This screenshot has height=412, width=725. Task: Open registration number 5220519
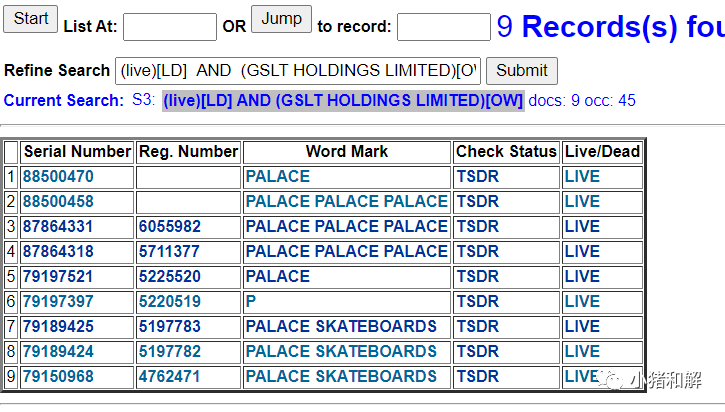(x=170, y=301)
